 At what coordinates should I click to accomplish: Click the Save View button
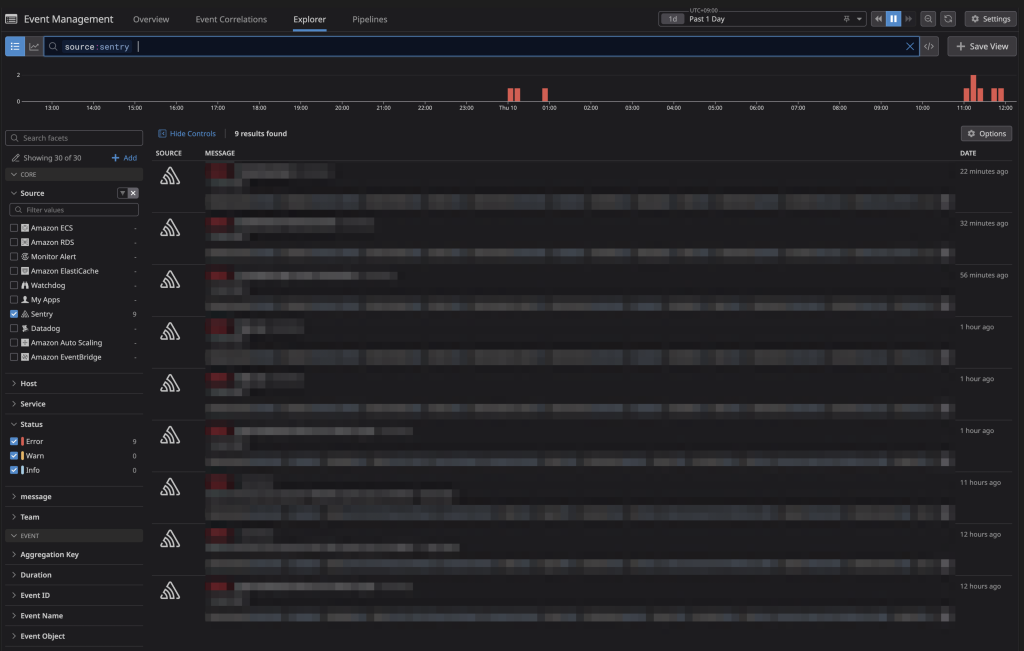click(982, 47)
